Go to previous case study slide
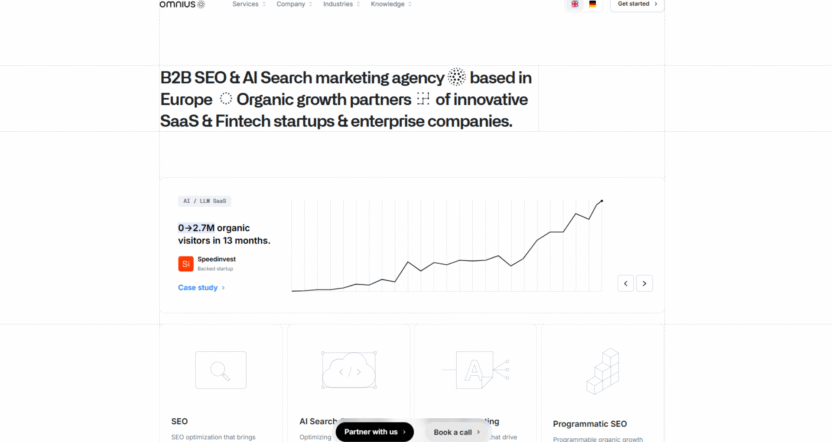The width and height of the screenshot is (832, 442). 626,283
